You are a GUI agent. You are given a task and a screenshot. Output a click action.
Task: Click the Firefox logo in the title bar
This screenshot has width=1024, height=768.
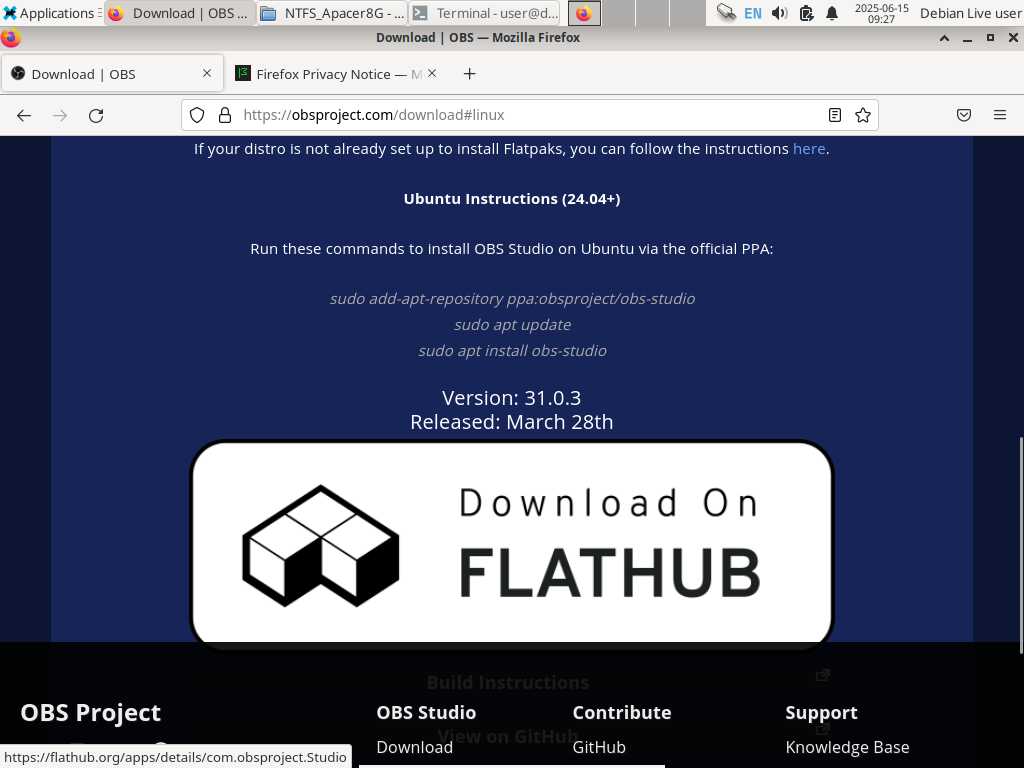pos(10,38)
